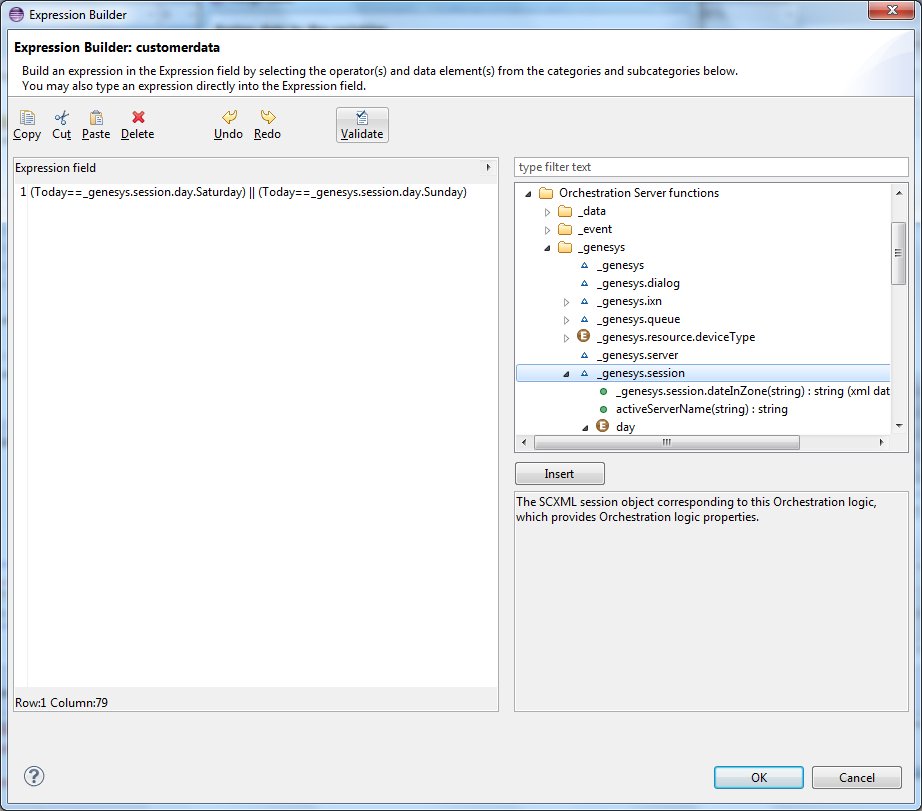This screenshot has height=811, width=922.
Task: Click the tree's scroll down arrow
Action: pos(898,426)
